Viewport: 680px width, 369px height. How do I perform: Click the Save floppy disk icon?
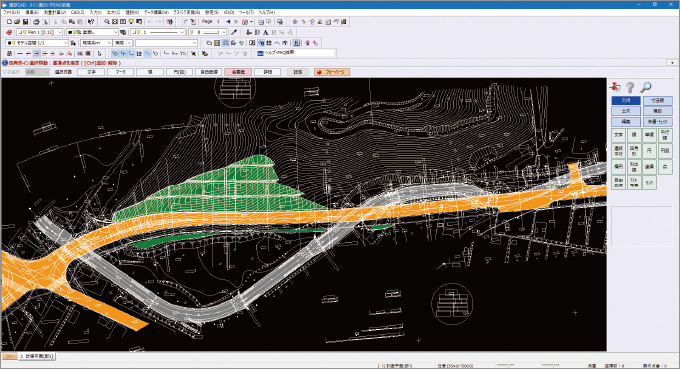point(26,22)
